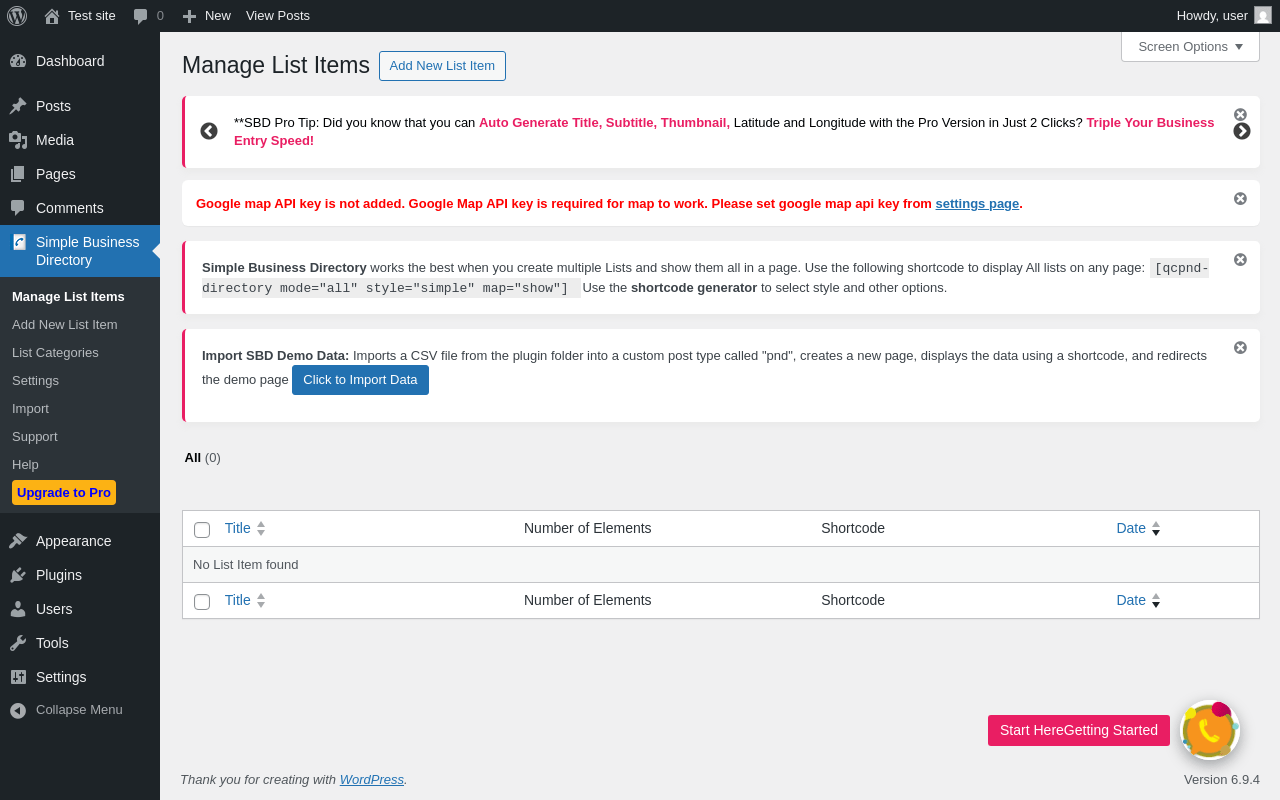Click the "Number of Elements" header text
Screen dimensions: 1280x800
(588, 528)
